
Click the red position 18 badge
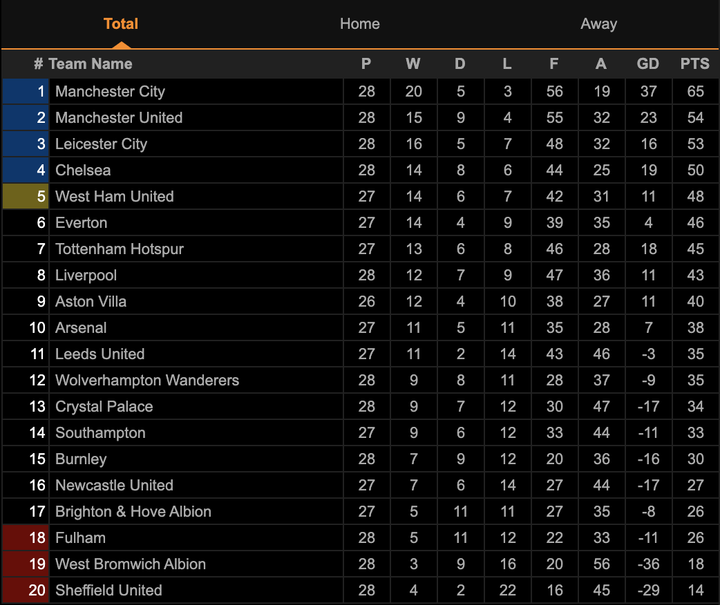pos(26,538)
